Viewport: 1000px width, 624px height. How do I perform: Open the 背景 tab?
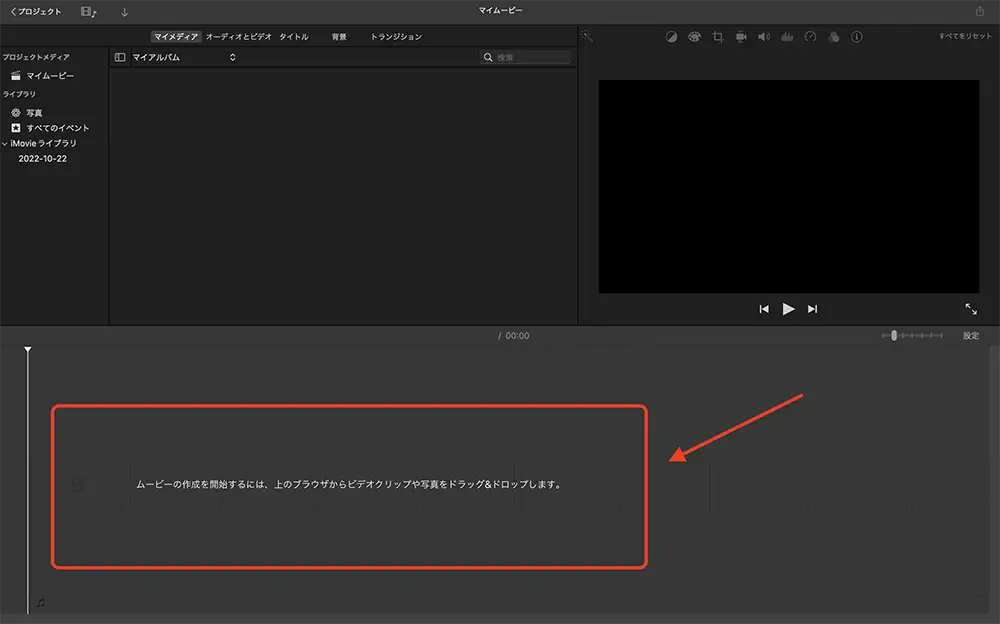point(339,37)
